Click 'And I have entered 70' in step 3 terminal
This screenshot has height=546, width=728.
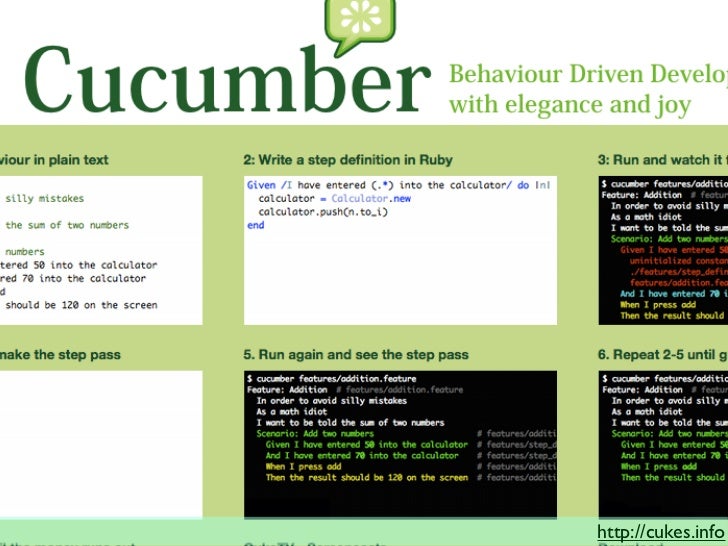tap(674, 294)
